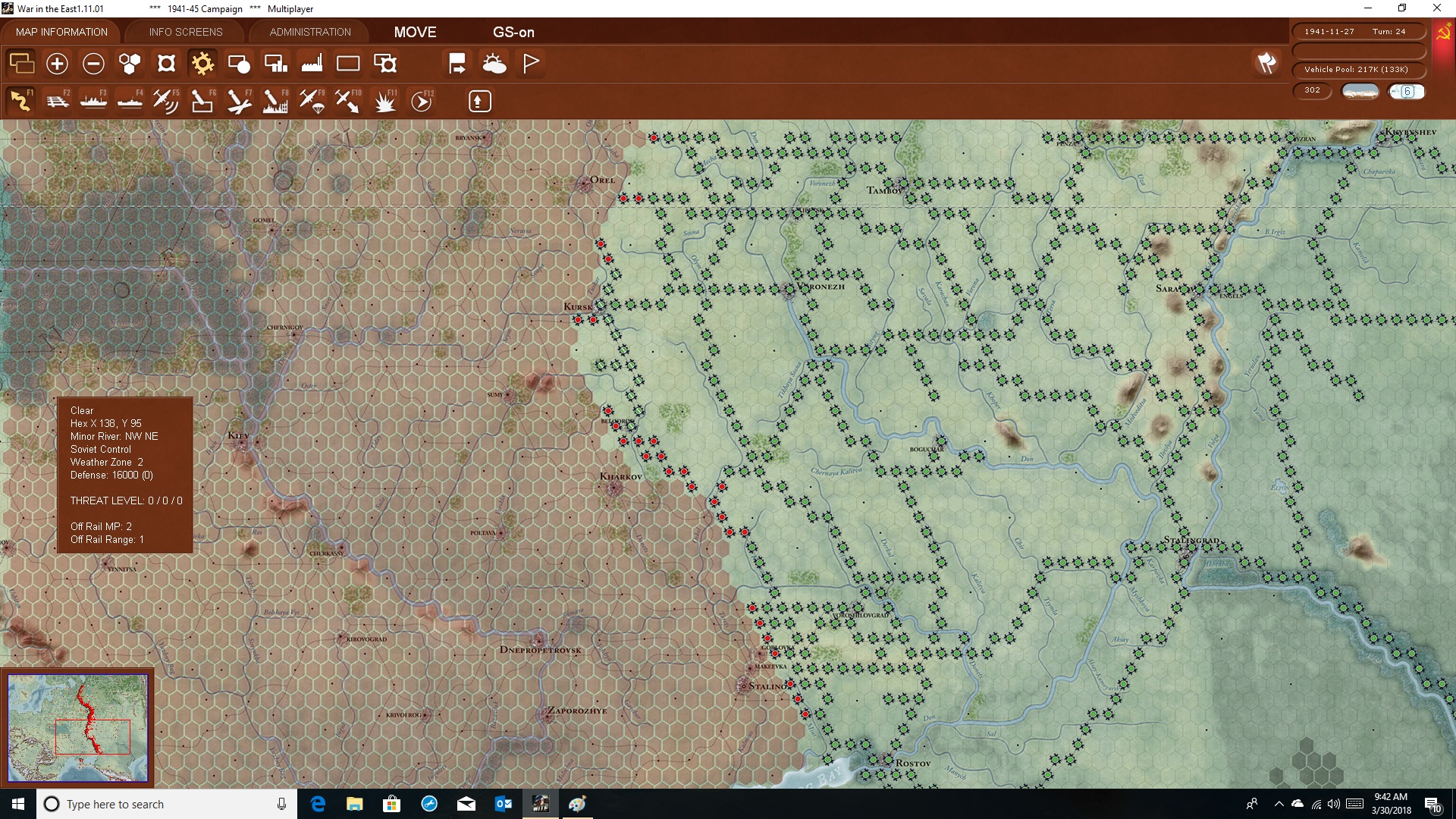The image size is (1456, 819).
Task: Click the minimap overview in corner
Action: (x=77, y=728)
